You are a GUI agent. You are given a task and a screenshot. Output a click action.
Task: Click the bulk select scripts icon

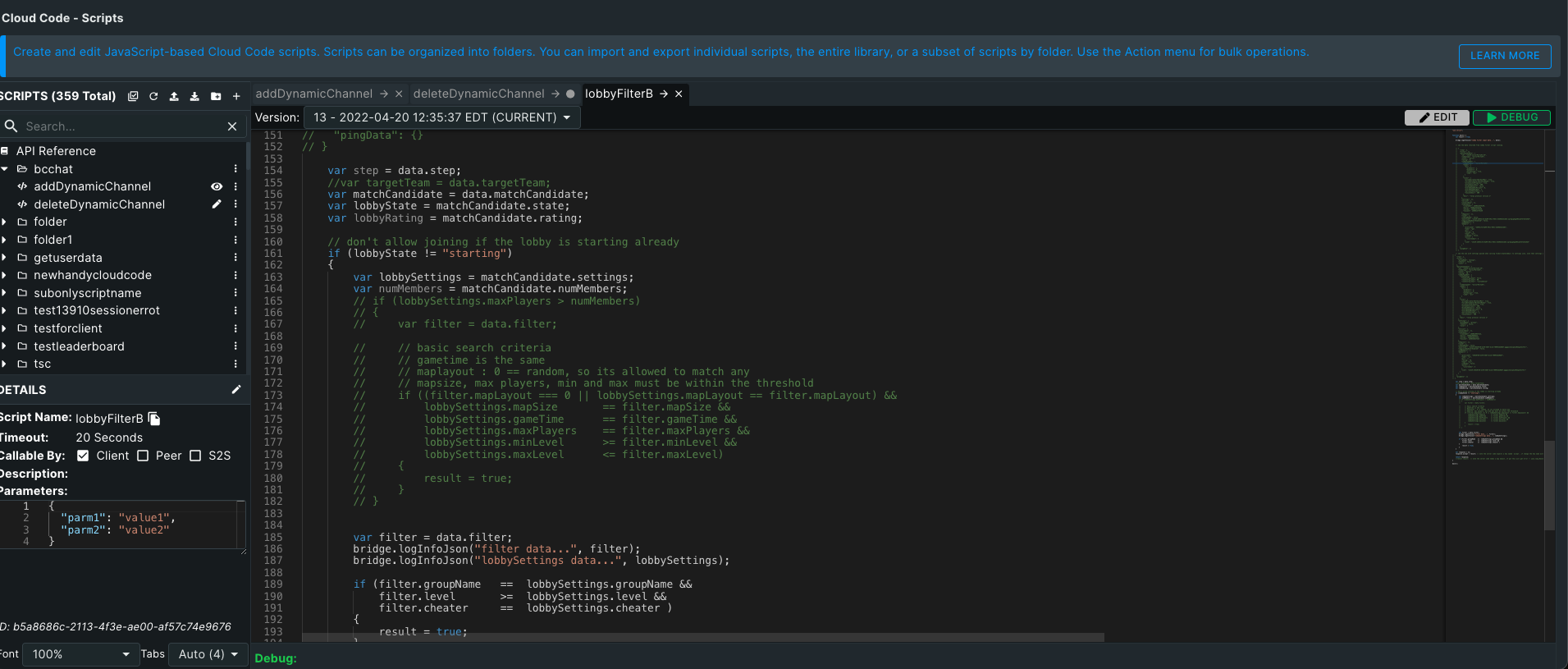click(x=133, y=96)
